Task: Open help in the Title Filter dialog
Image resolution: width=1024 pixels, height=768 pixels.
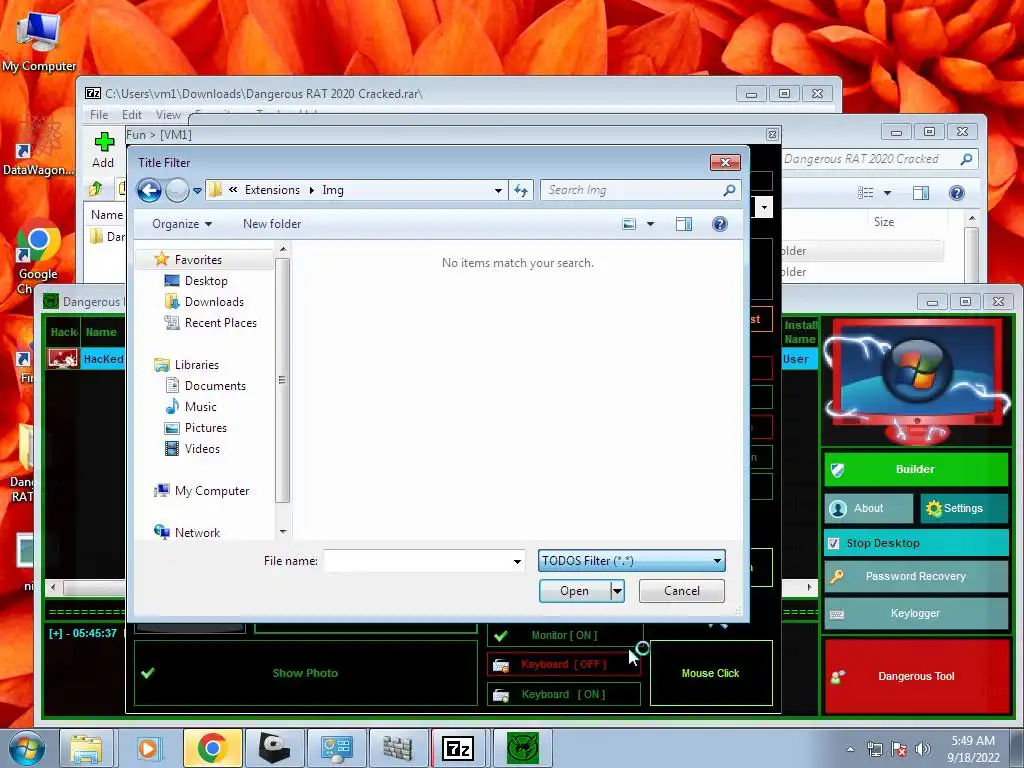Action: click(720, 224)
